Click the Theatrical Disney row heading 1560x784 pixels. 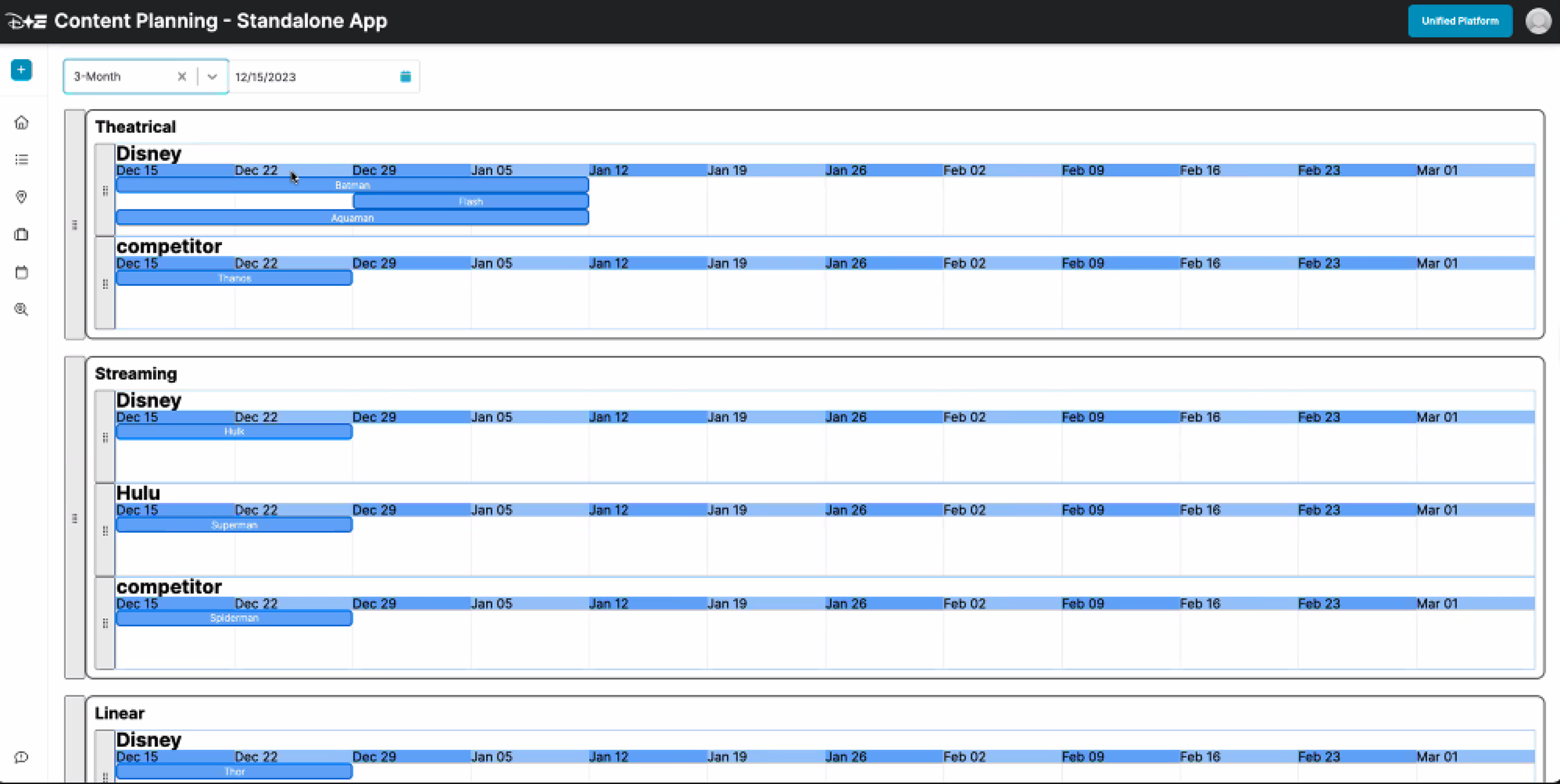(x=149, y=153)
